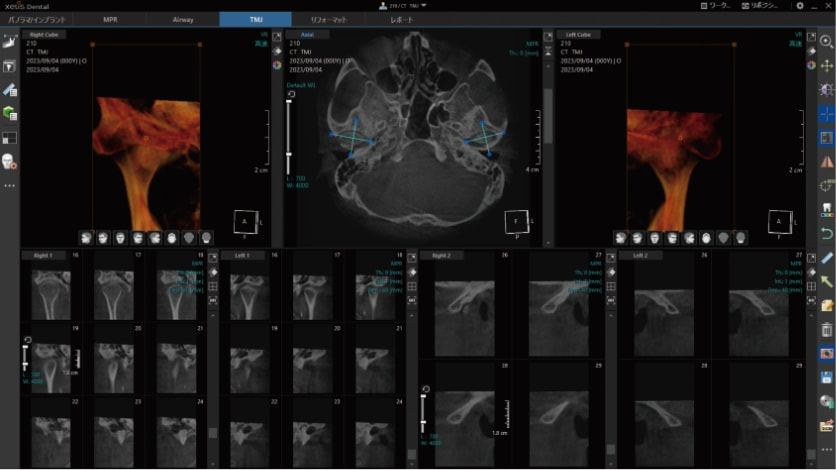This screenshot has height=470, width=836.
Task: Select the Pan move tool
Action: [x=827, y=65]
